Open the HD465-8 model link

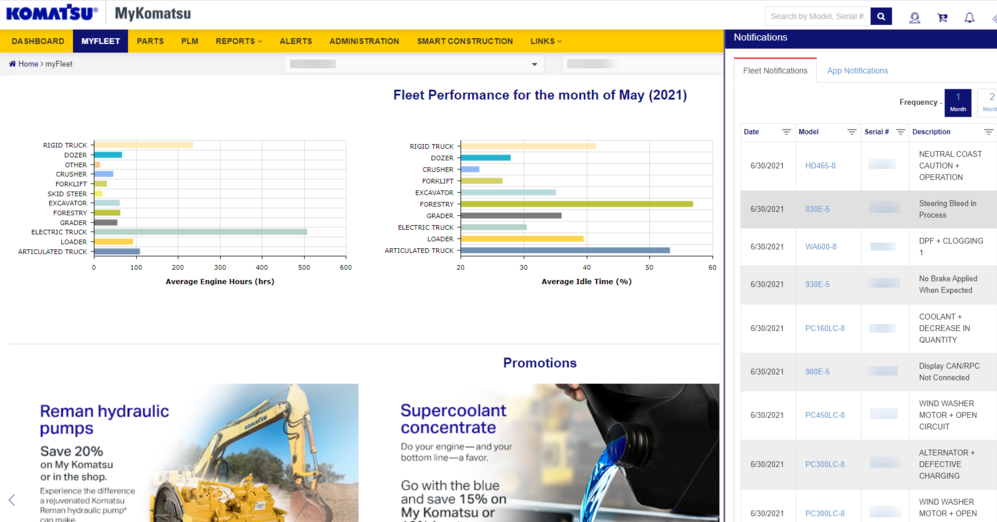click(820, 166)
